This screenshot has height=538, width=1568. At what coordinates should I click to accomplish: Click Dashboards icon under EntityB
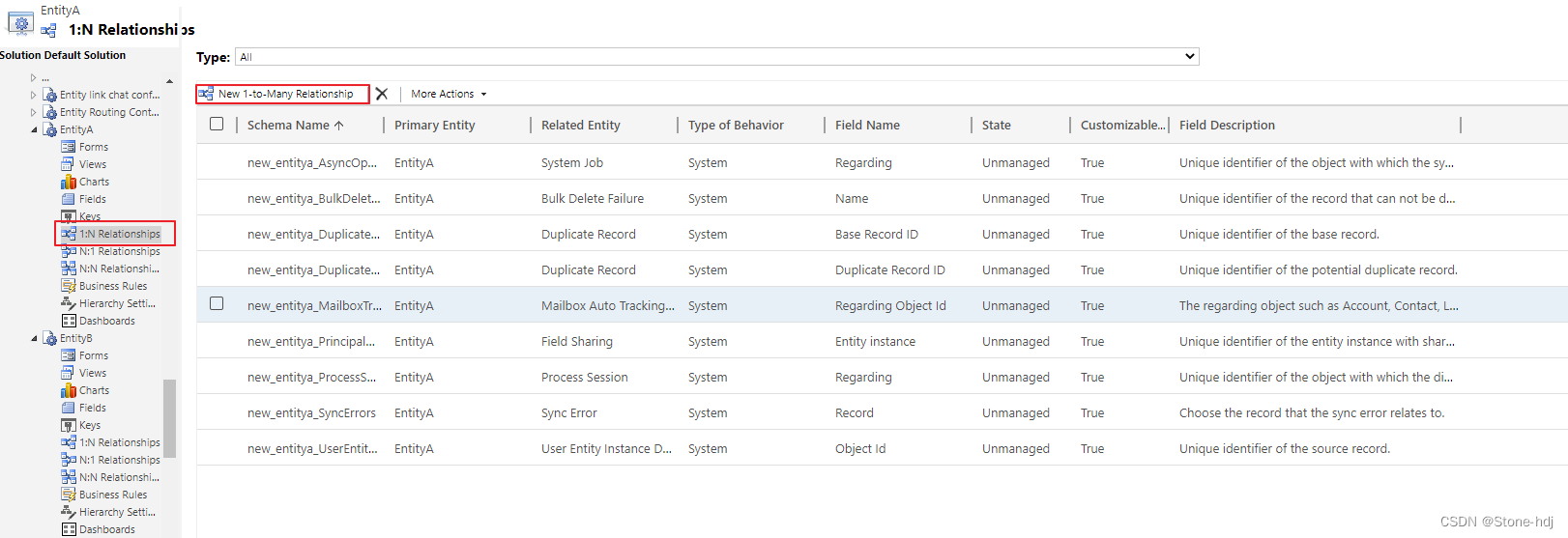(x=68, y=529)
